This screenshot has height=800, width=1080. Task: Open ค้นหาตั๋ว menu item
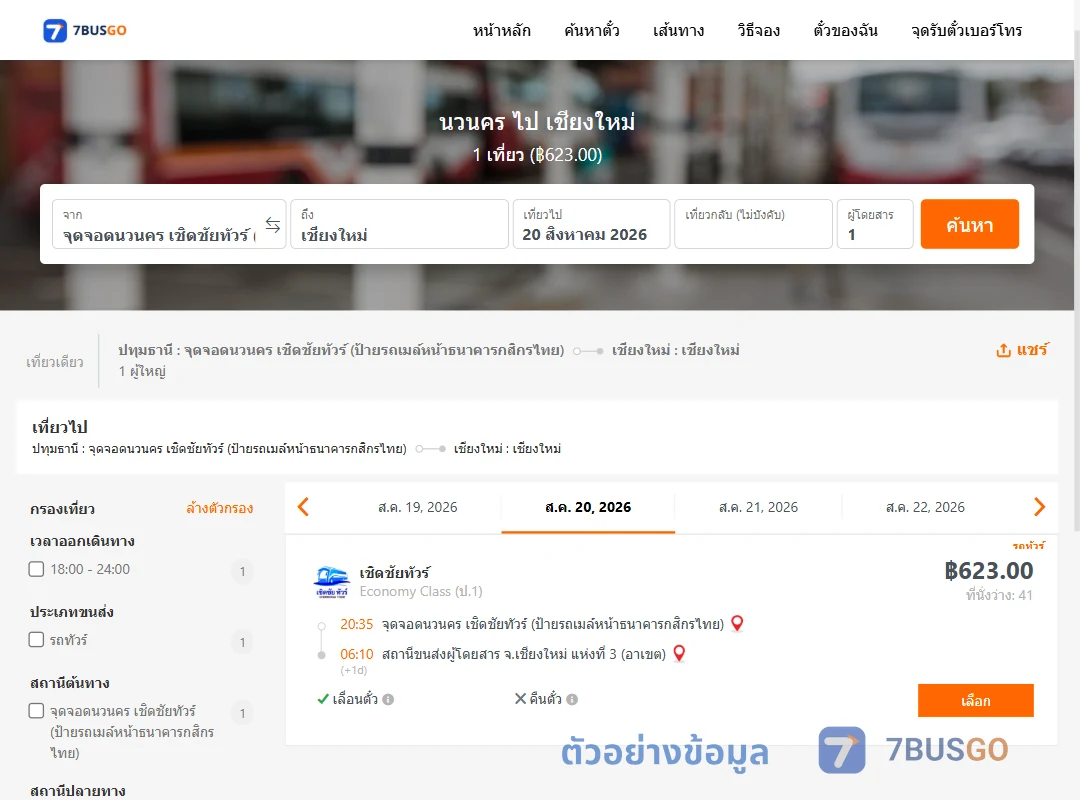click(x=592, y=30)
